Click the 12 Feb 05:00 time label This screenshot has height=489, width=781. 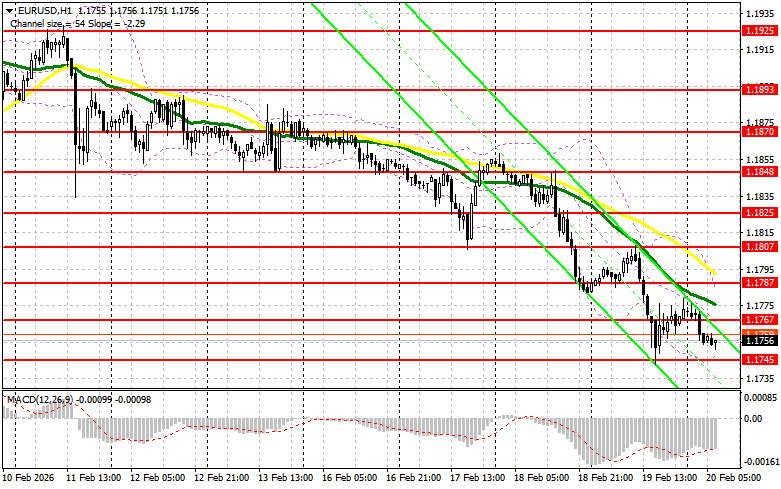tap(157, 478)
